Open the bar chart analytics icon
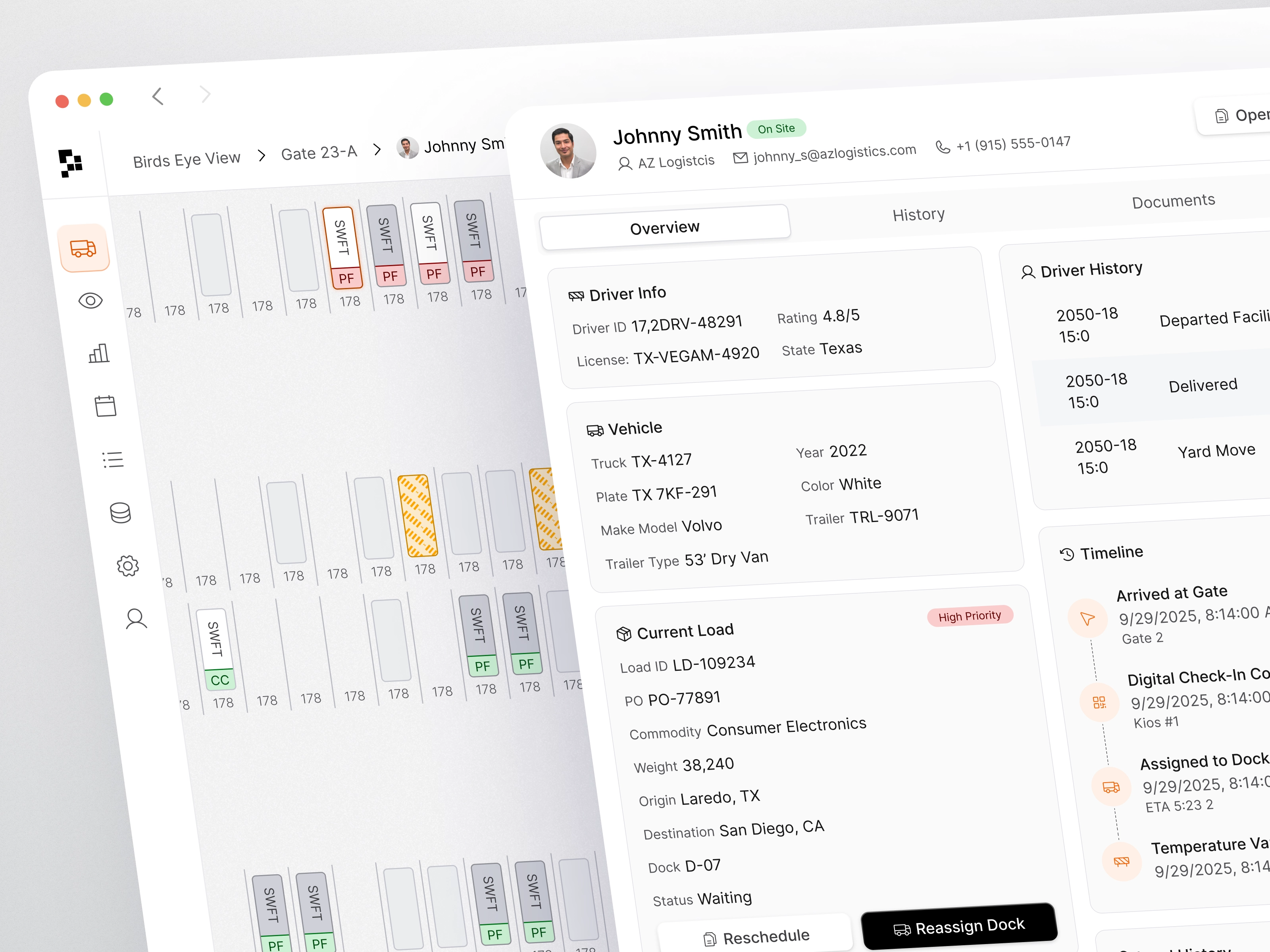Screen dimensions: 1270x952 point(99,353)
